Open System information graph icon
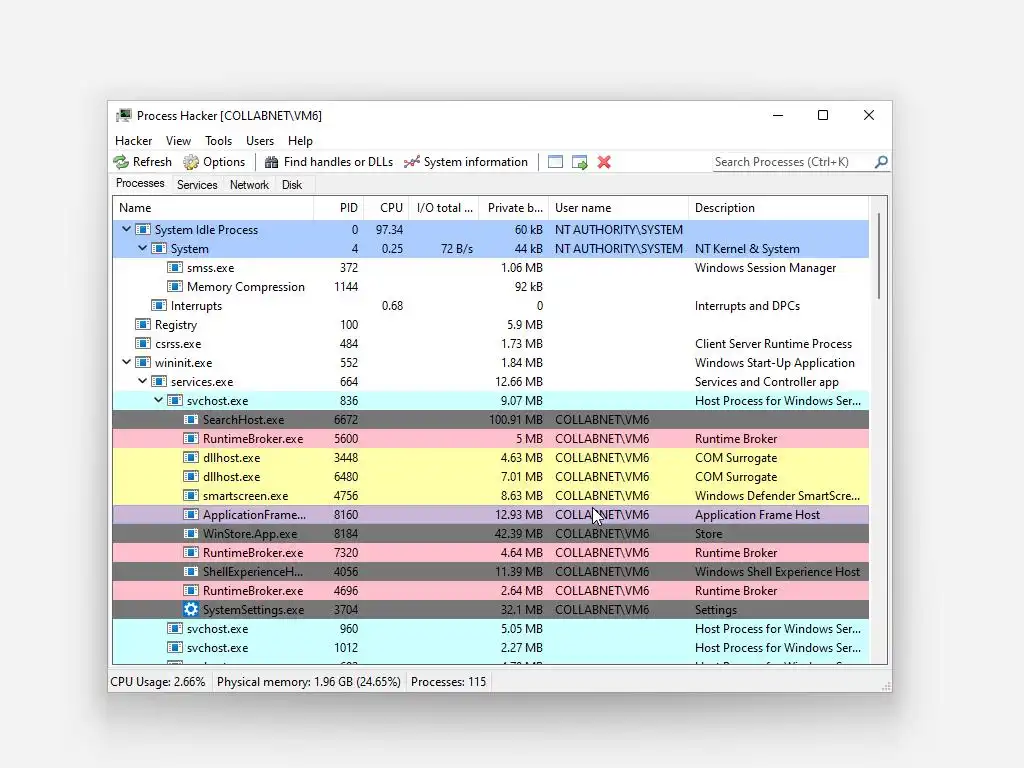The image size is (1024, 768). click(411, 162)
